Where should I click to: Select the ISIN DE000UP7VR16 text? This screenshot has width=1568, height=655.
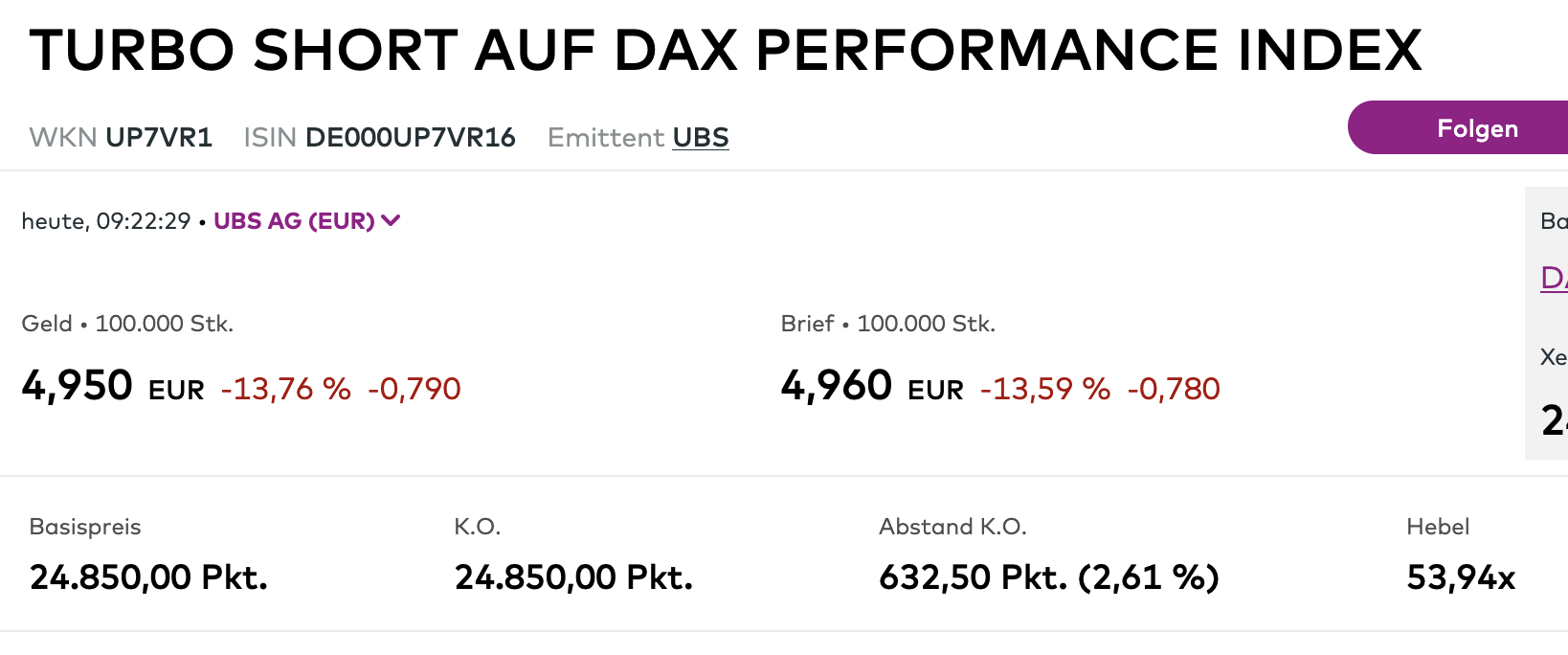tap(411, 138)
